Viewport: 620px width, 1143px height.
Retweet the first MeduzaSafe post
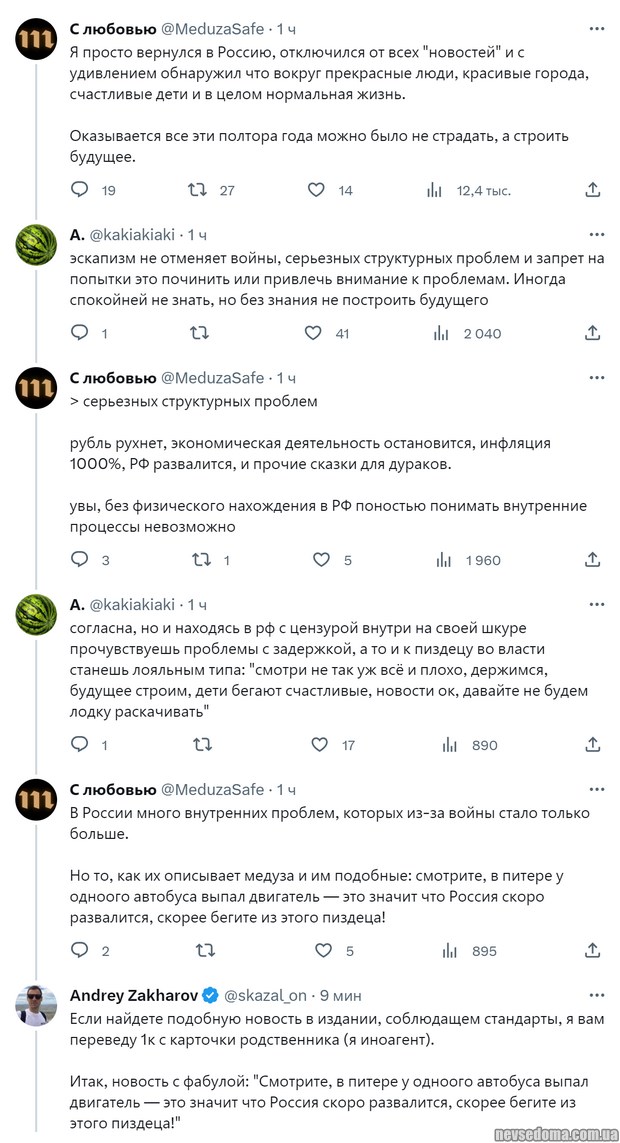(x=198, y=190)
